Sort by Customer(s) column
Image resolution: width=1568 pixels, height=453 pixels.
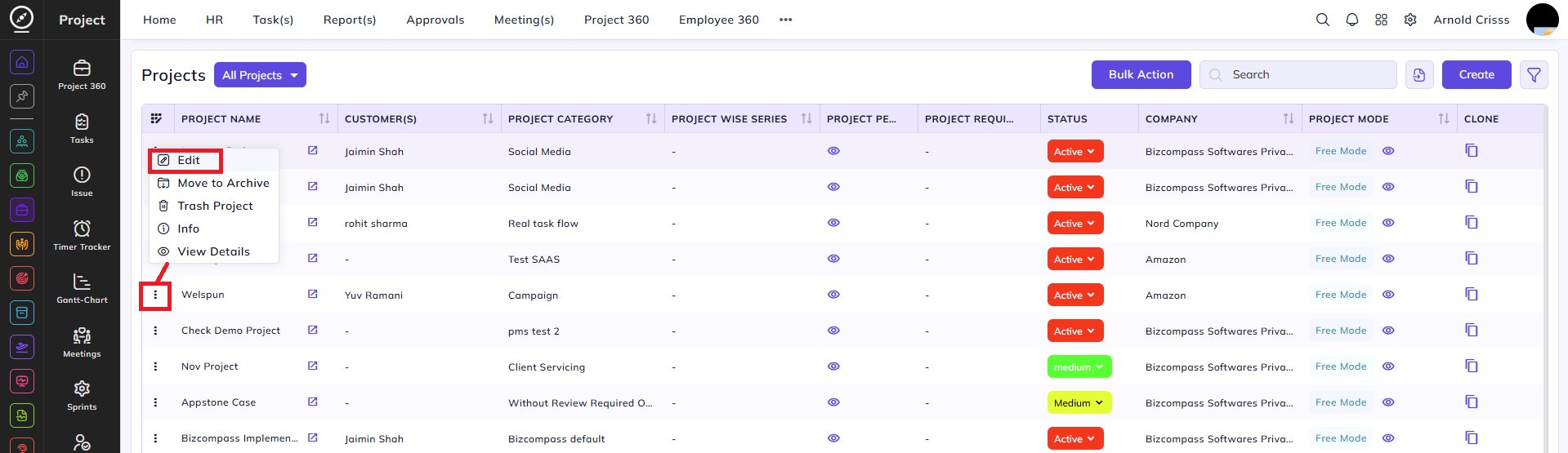click(x=488, y=118)
